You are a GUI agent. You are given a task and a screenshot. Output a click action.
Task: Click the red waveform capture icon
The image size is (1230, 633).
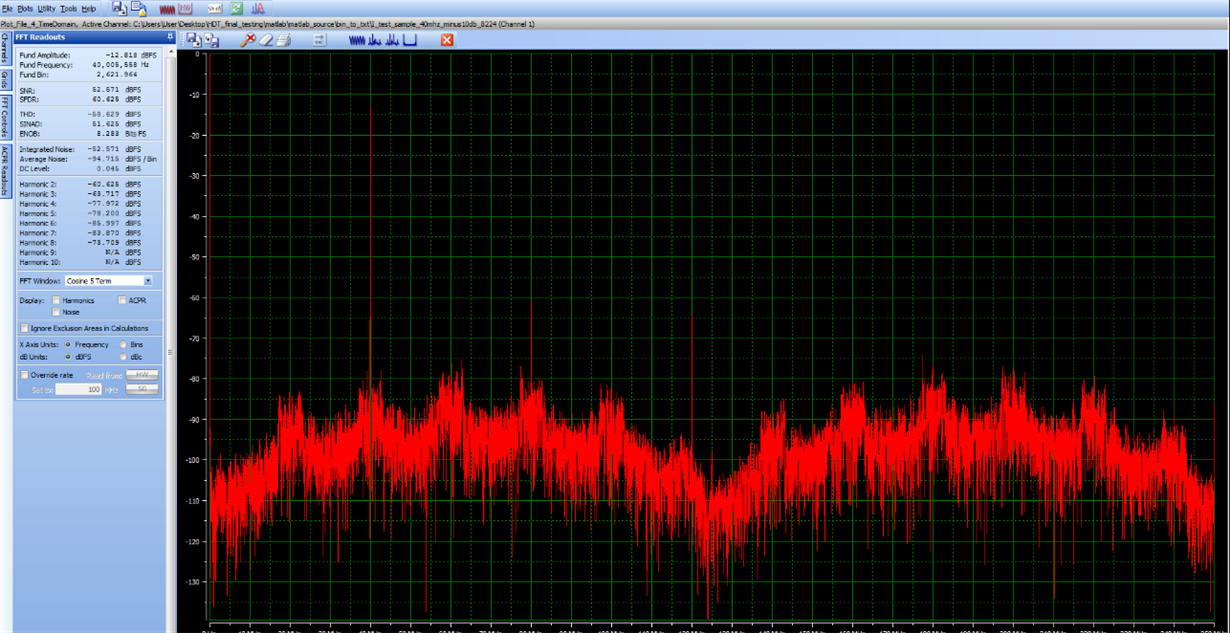click(167, 9)
